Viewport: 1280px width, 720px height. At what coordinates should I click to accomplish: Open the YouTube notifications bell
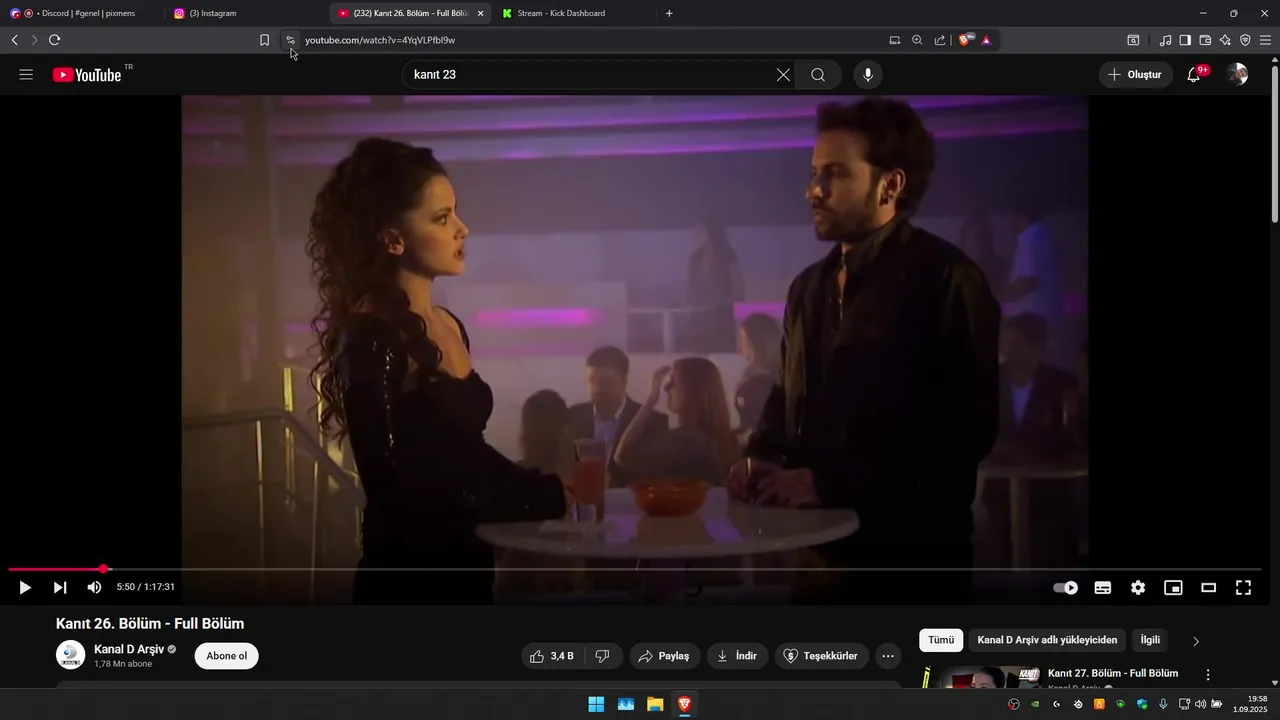point(1194,75)
